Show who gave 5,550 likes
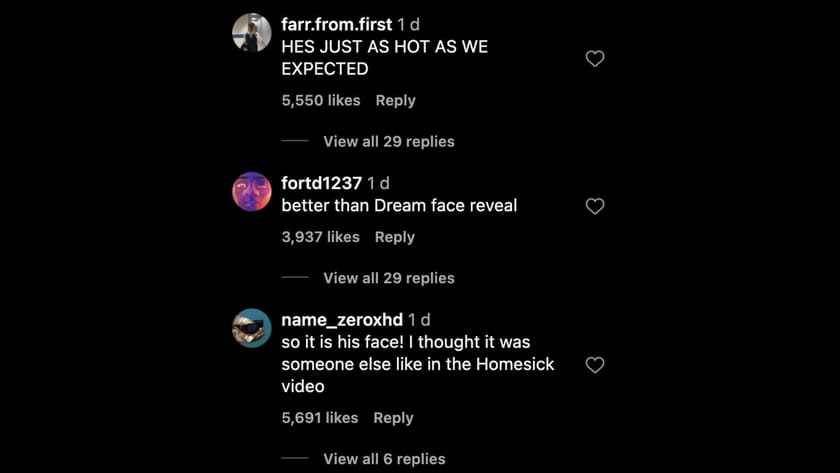 point(320,100)
